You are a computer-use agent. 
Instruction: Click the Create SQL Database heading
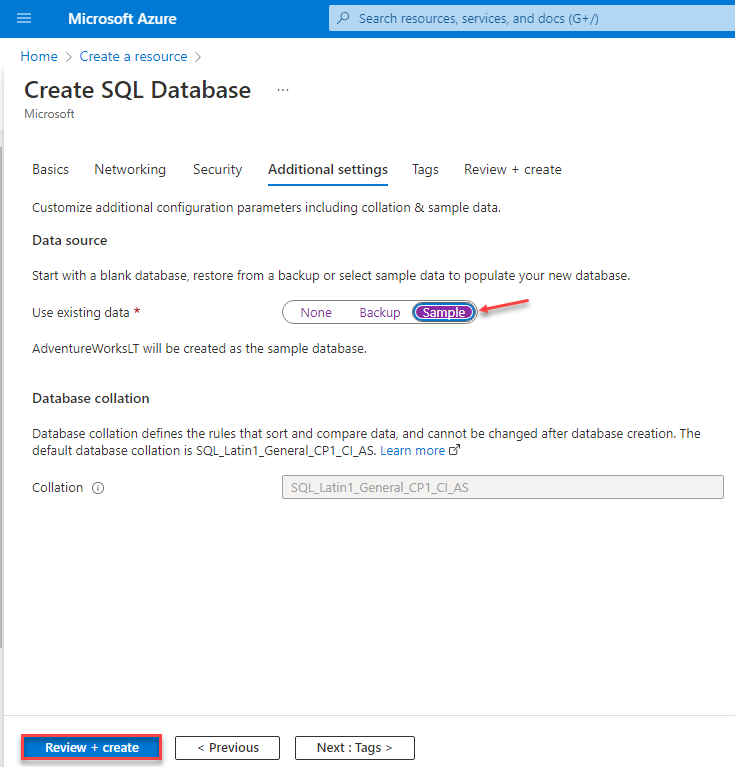137,90
